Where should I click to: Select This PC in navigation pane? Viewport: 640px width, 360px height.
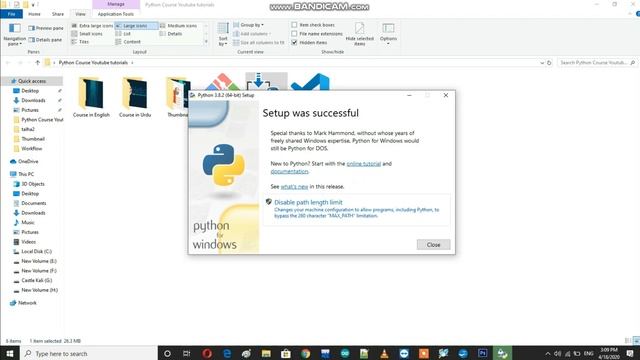(26, 174)
